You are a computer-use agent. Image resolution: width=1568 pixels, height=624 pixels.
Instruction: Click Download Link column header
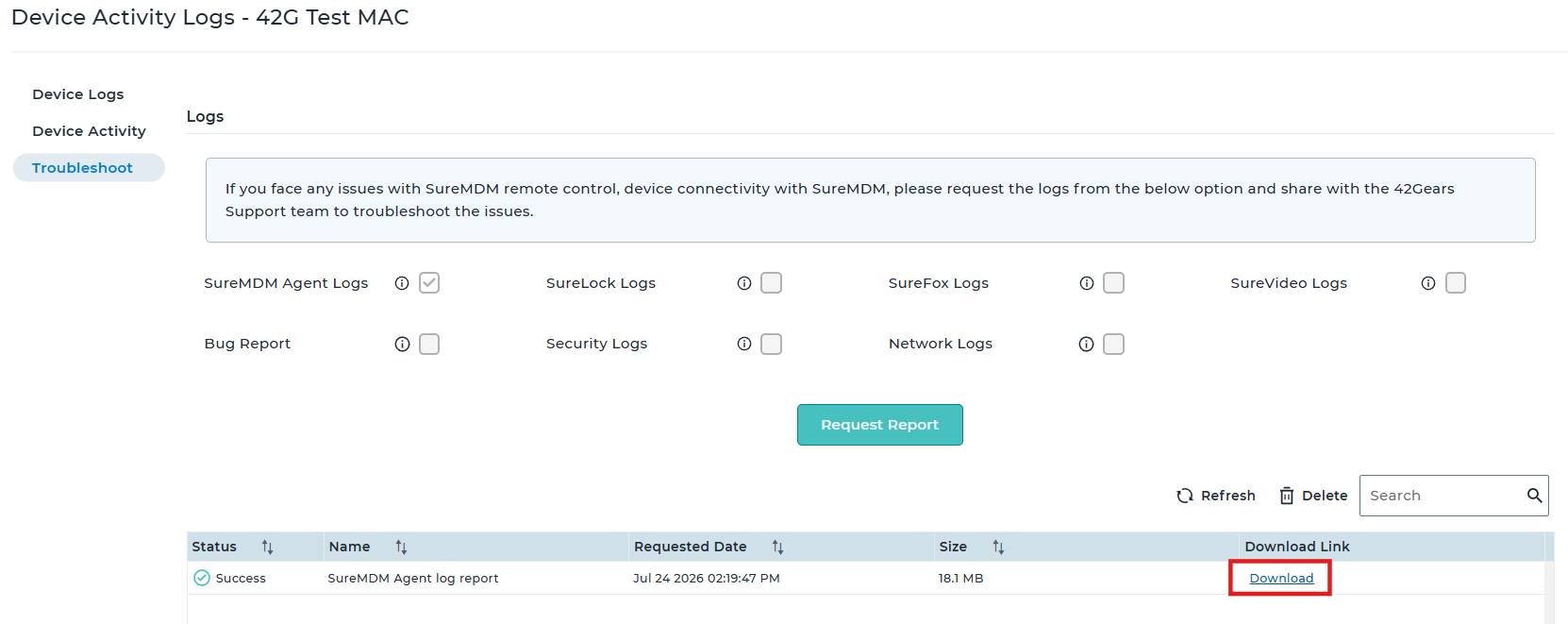pos(1297,547)
